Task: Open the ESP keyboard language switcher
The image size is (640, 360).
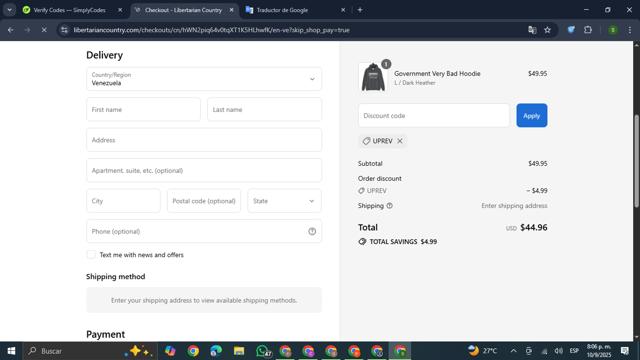Action: point(574,351)
